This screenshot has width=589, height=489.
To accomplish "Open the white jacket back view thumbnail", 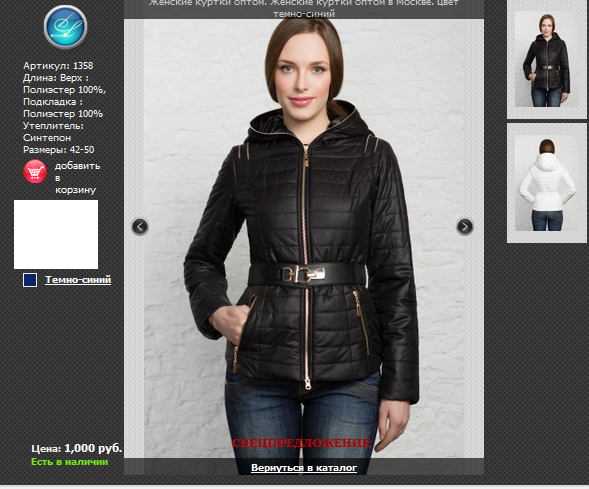I will [x=547, y=183].
